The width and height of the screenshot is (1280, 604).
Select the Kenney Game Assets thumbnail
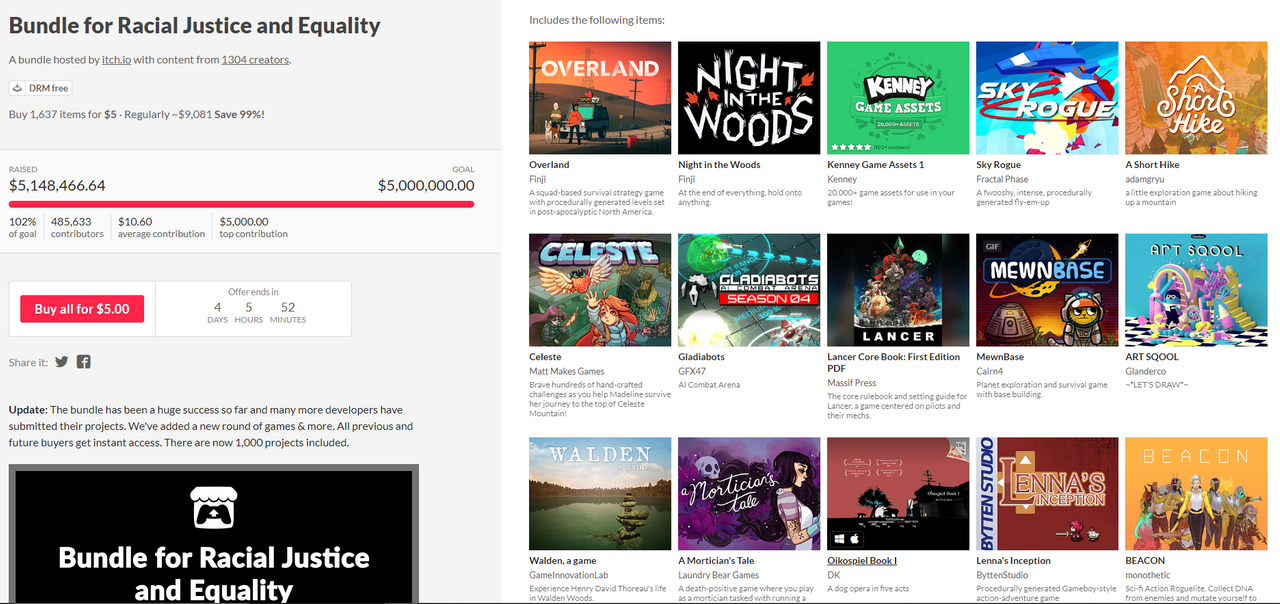(x=898, y=98)
